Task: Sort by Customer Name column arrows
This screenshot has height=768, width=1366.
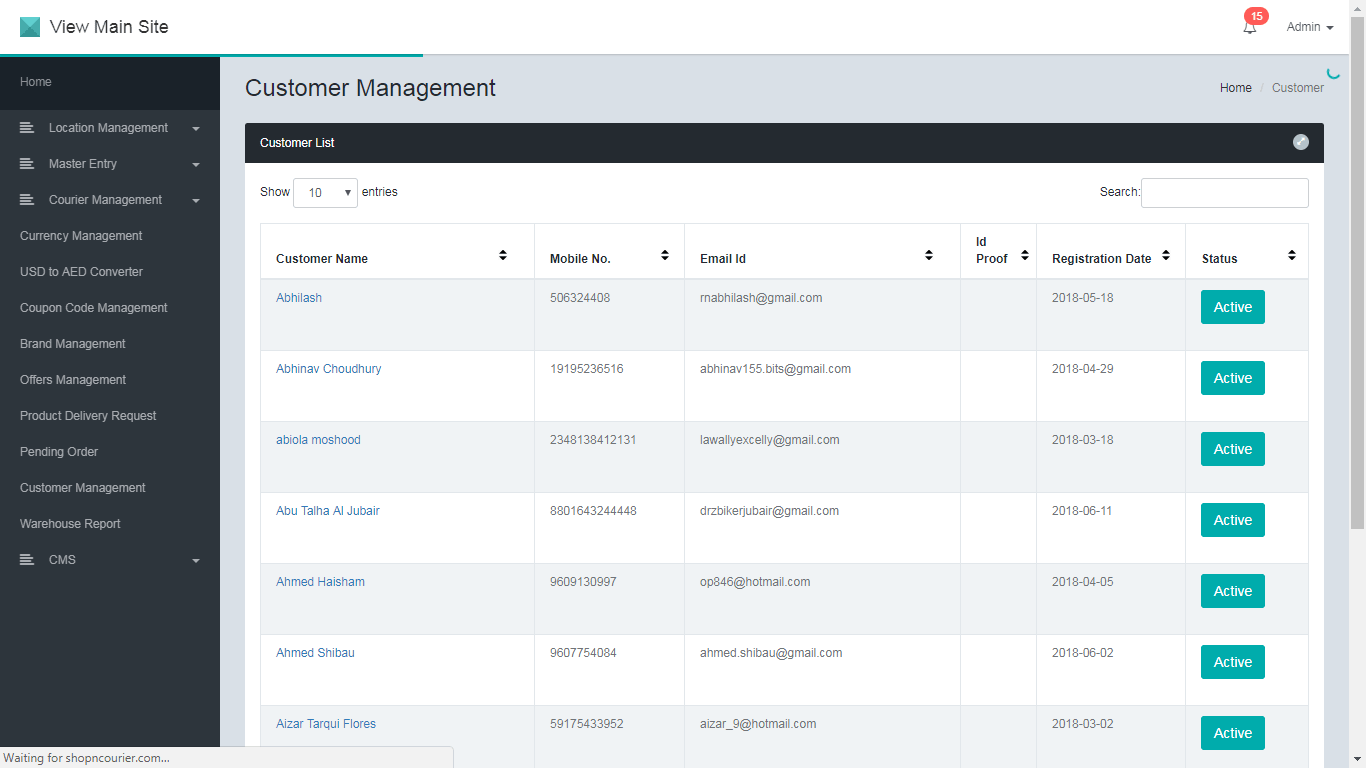Action: tap(503, 256)
